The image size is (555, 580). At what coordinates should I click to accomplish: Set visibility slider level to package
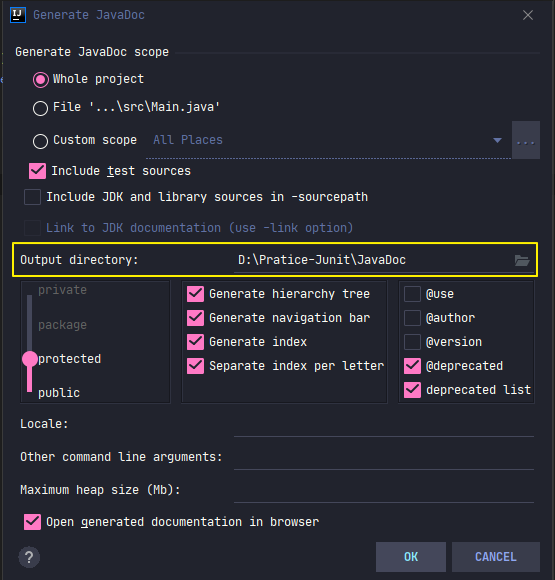[62, 325]
